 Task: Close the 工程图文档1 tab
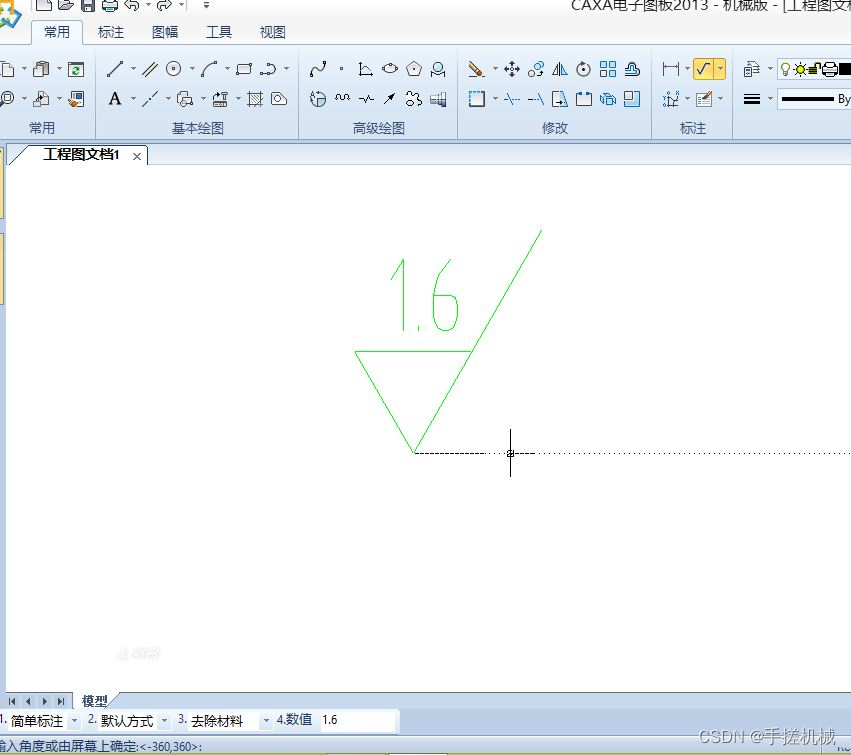point(137,156)
